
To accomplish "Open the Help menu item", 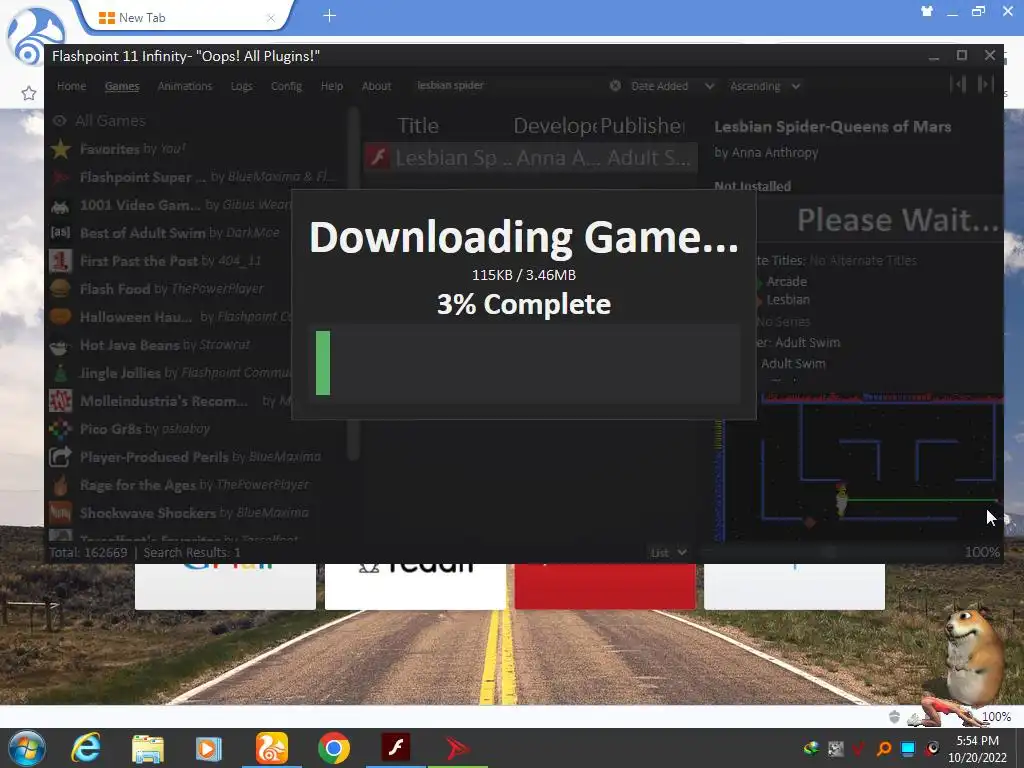I will coord(332,86).
